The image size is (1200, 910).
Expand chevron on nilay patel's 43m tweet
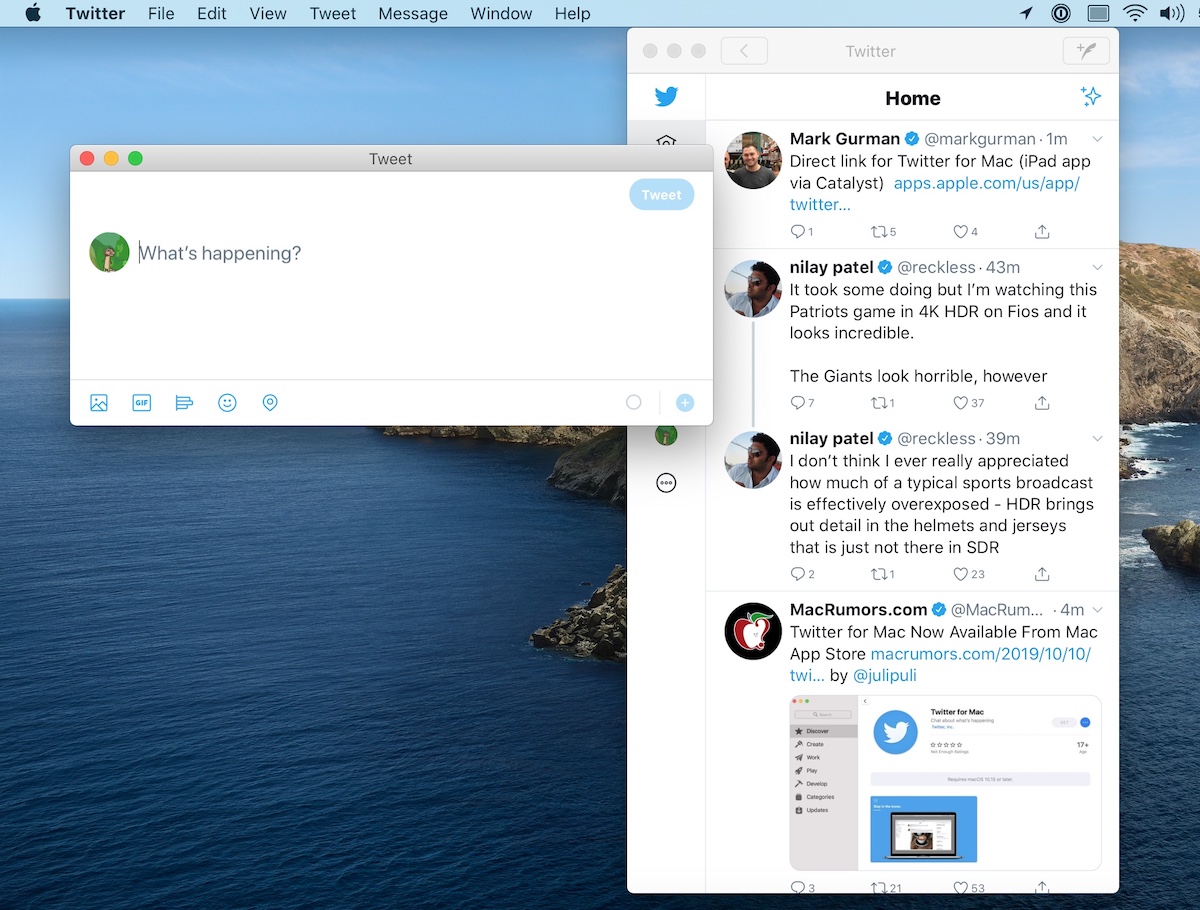click(x=1097, y=268)
